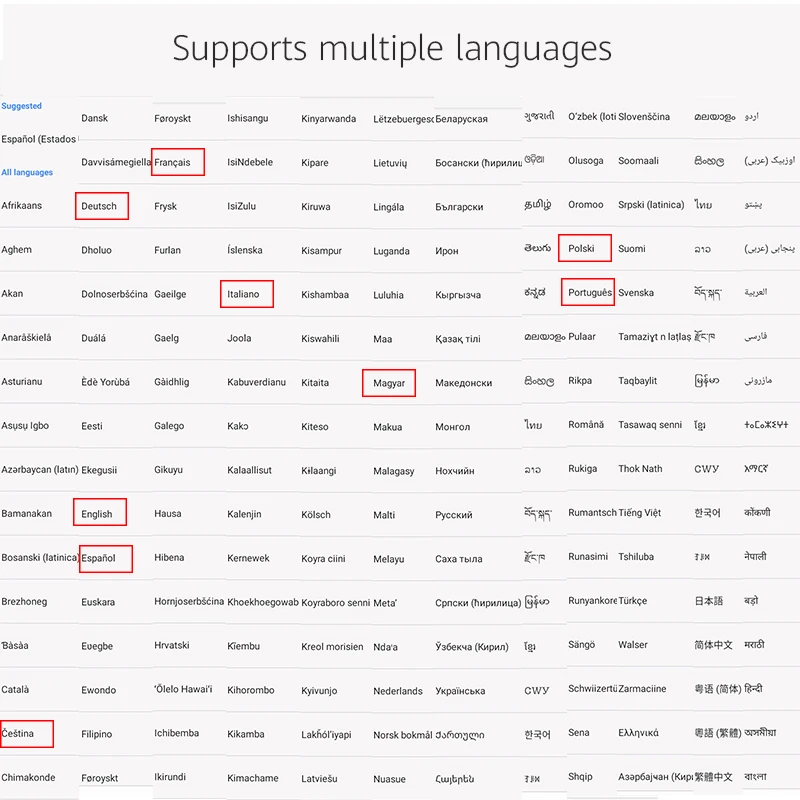Select English as the language
800x800 pixels.
tap(96, 514)
